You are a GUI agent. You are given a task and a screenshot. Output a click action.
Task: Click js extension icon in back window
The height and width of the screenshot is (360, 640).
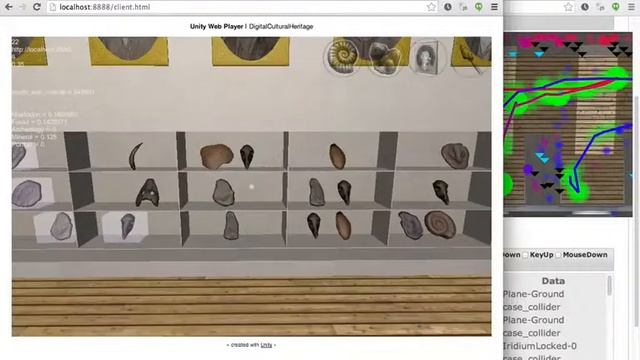pos(600,7)
